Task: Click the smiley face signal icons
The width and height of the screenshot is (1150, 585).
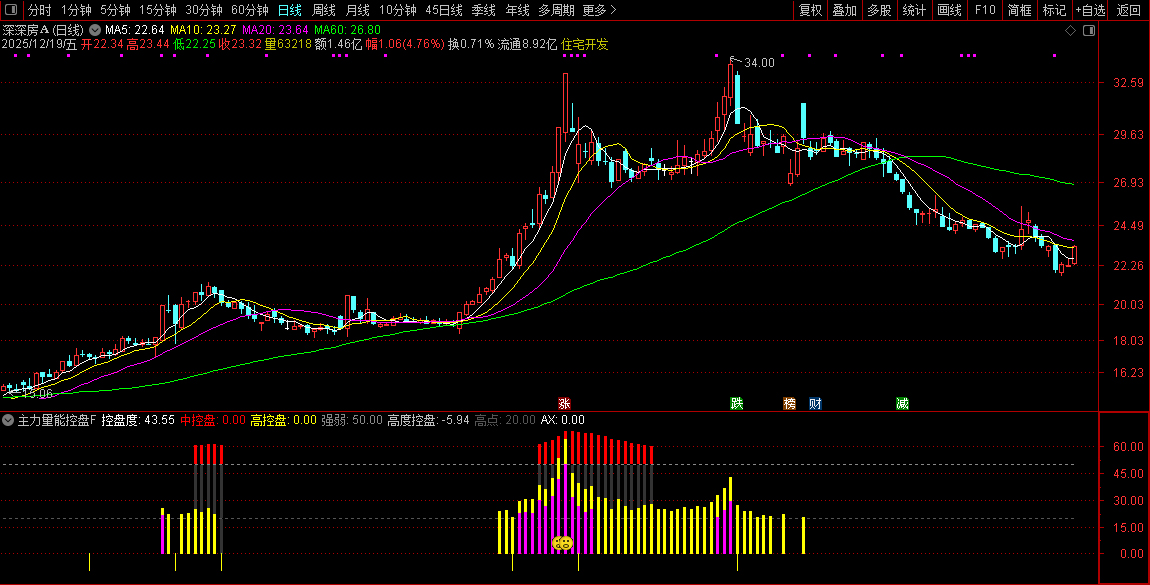Action: click(563, 543)
